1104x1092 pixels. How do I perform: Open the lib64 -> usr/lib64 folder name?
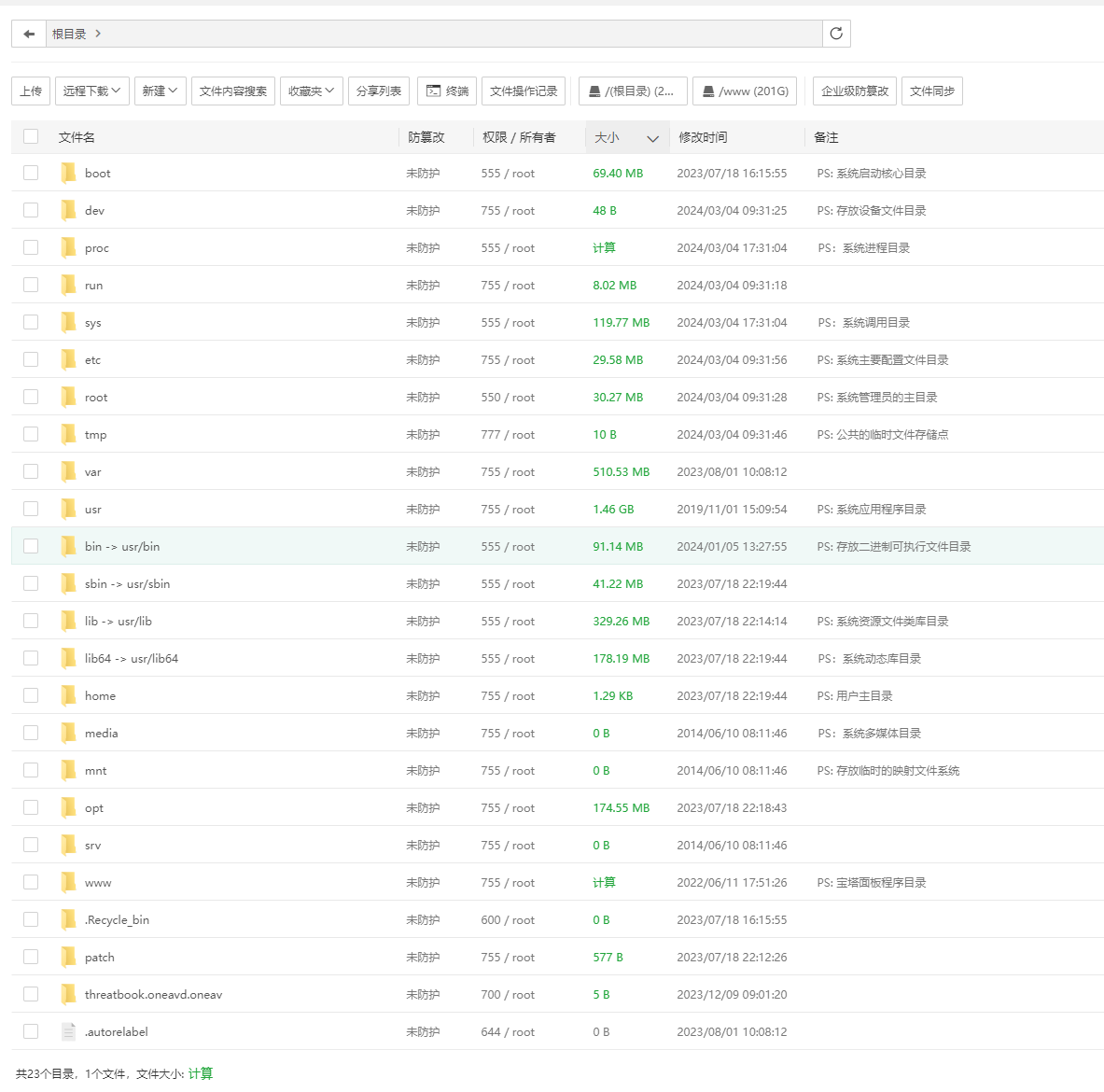(132, 658)
